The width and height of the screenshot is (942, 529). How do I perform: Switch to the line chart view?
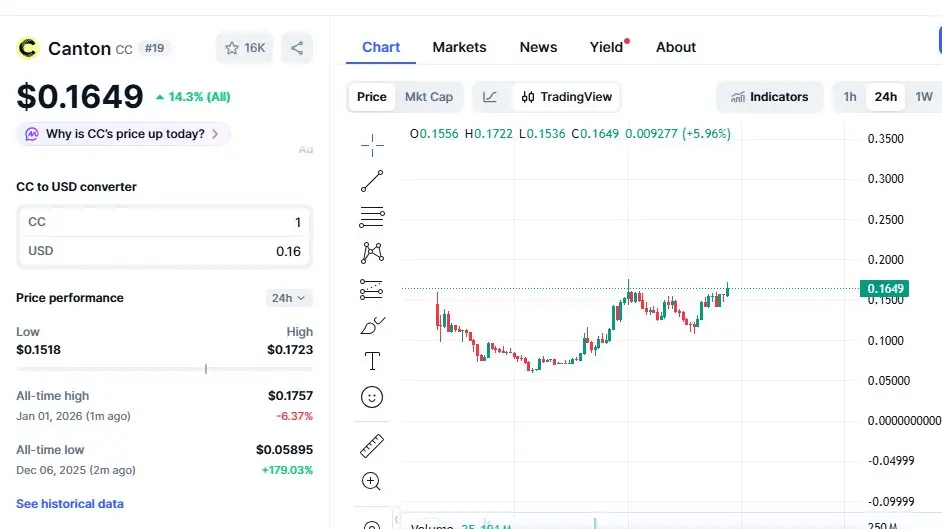point(490,97)
